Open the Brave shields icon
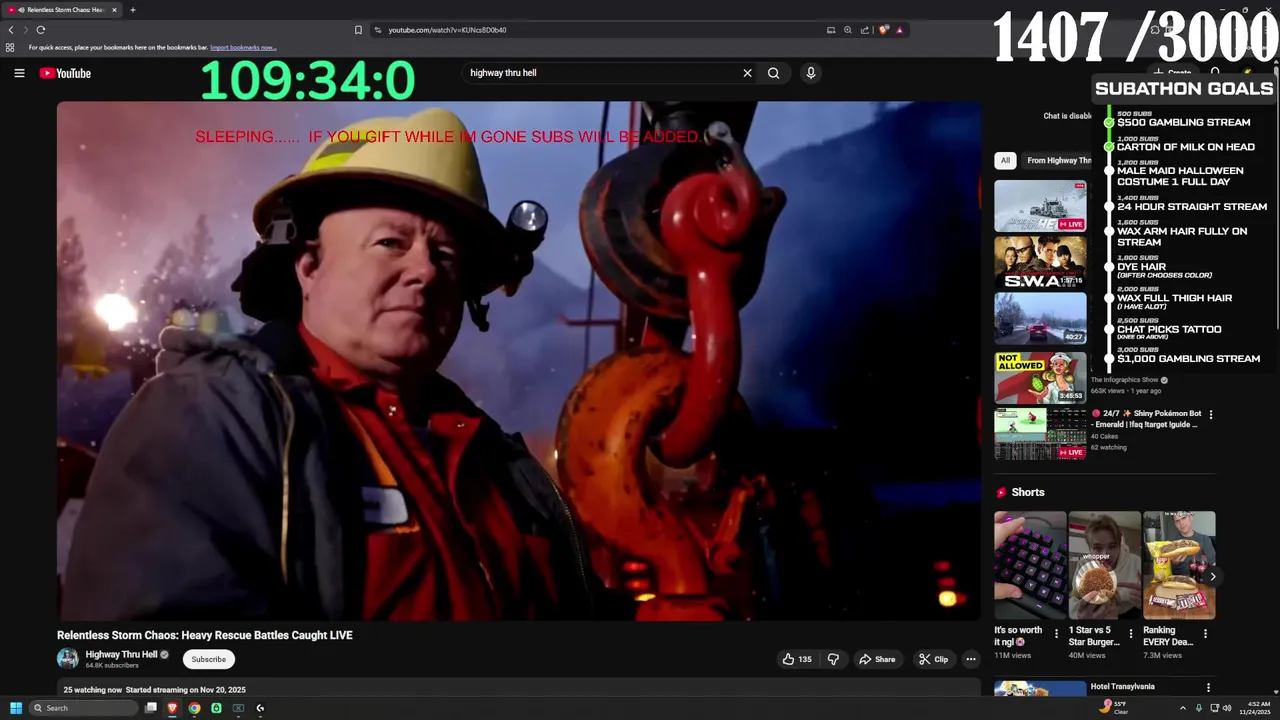Screen dimensions: 1280x720 [x=883, y=30]
